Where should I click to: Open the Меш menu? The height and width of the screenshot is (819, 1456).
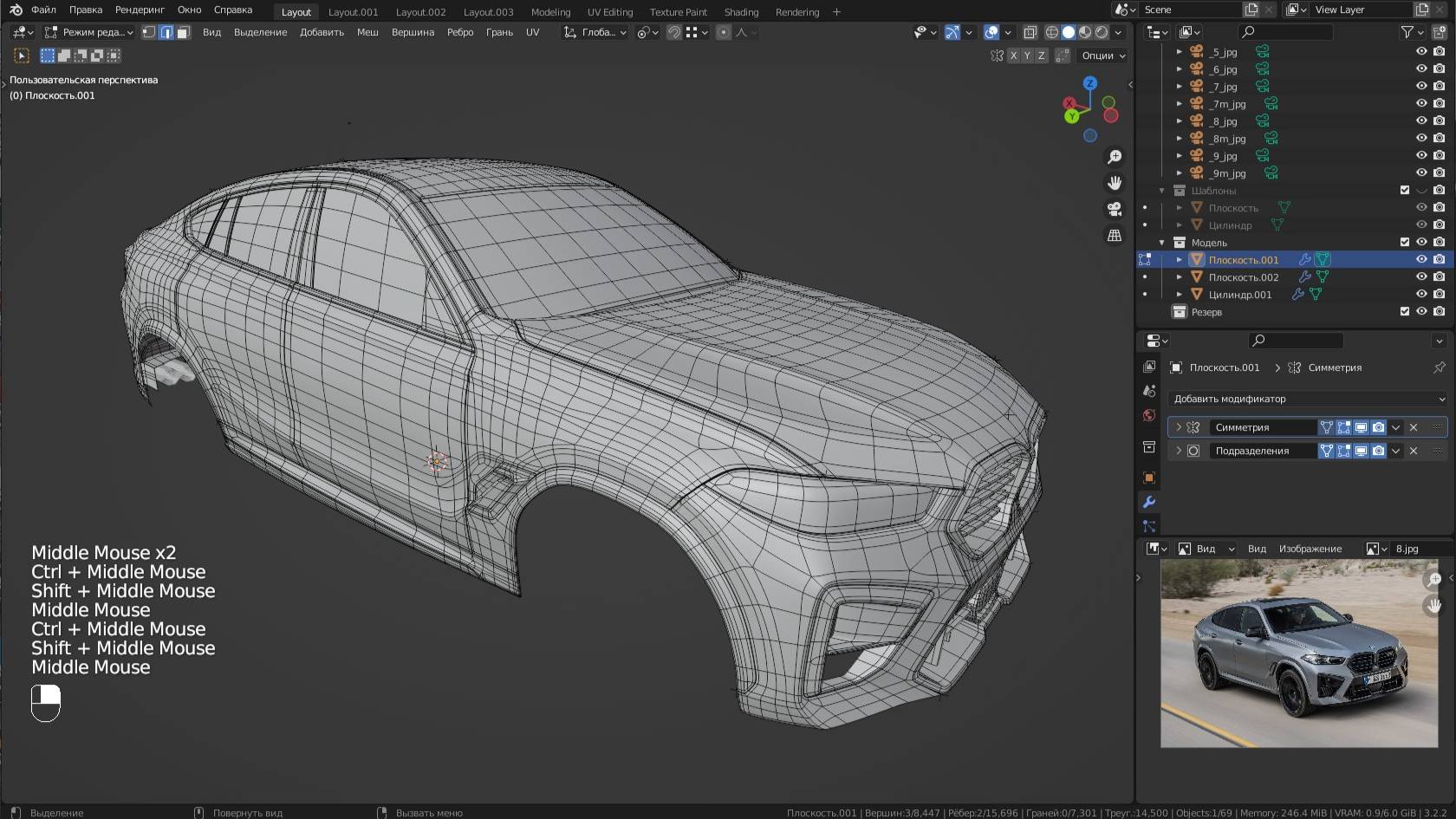tap(367, 32)
